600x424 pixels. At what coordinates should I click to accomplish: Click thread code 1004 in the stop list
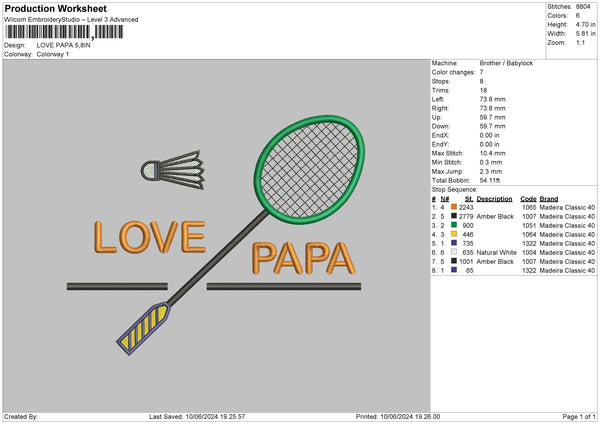529,253
